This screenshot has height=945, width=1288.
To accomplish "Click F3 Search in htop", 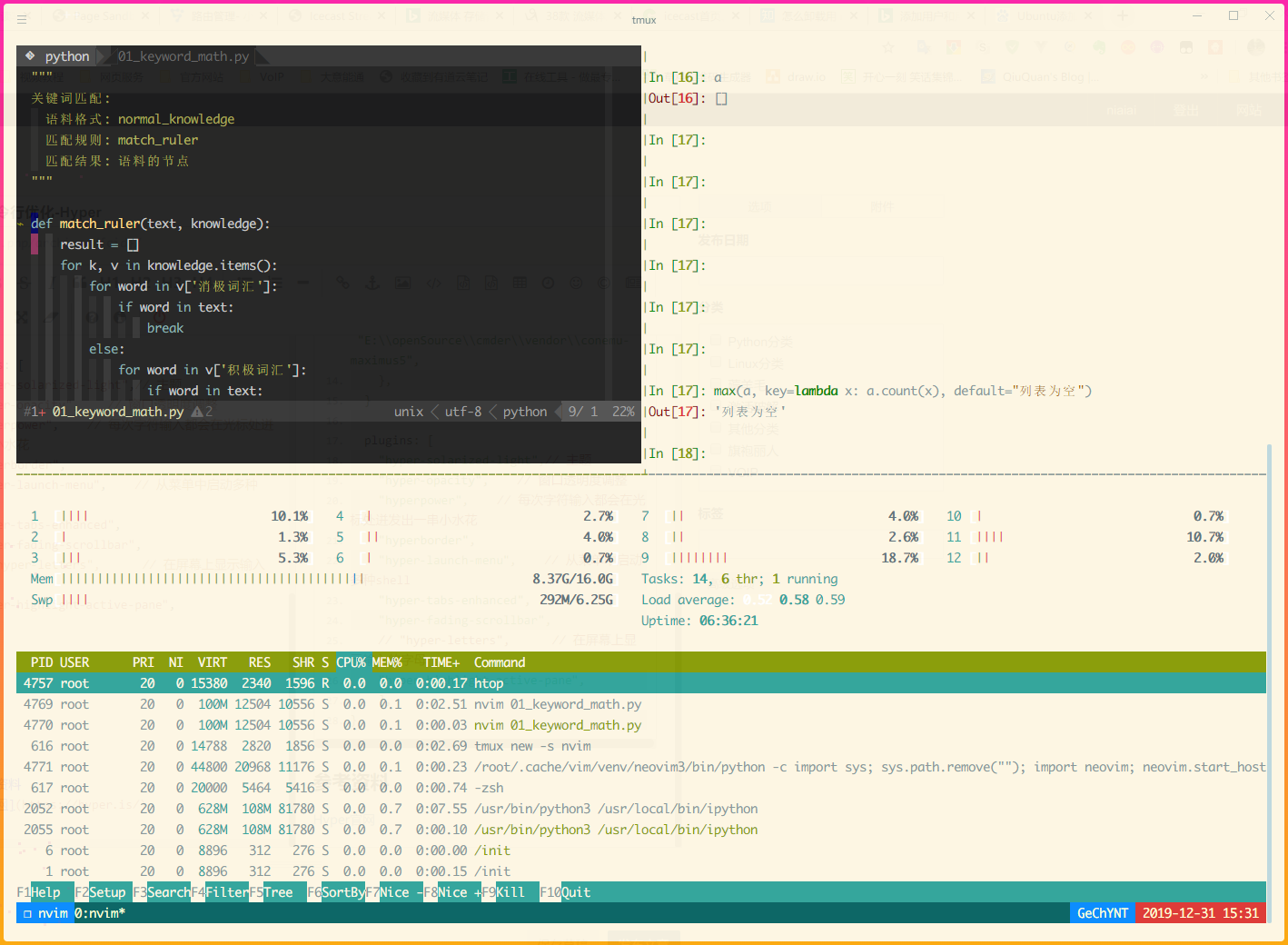I will pos(162,892).
